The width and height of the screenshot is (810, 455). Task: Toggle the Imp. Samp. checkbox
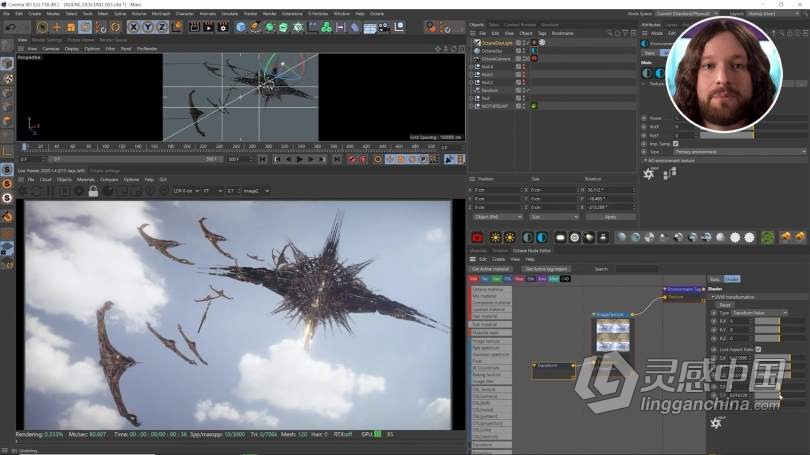tap(676, 144)
